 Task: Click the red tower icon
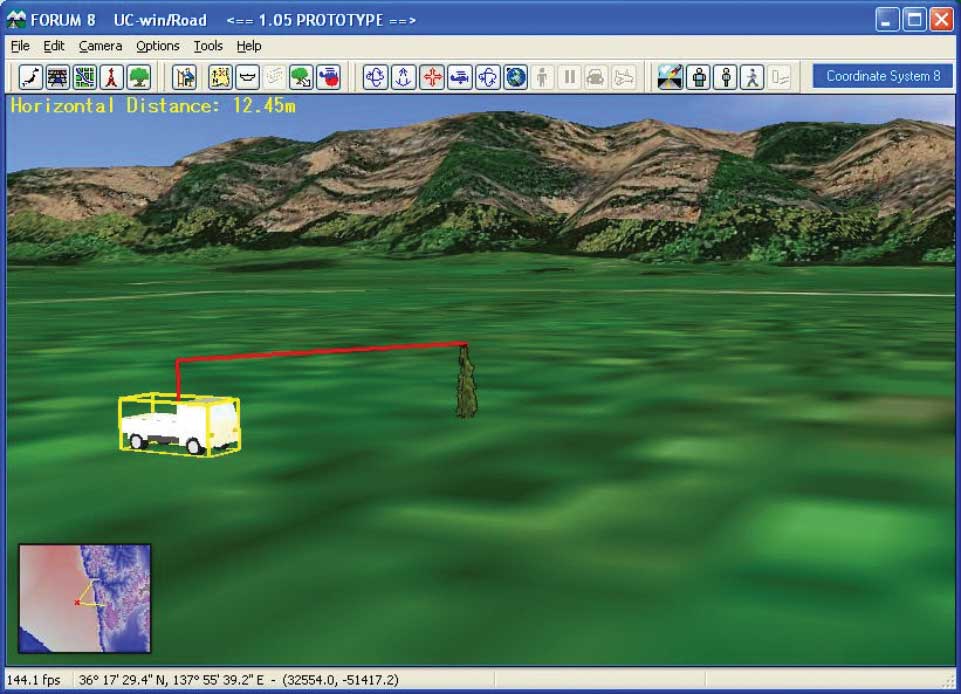(112, 77)
